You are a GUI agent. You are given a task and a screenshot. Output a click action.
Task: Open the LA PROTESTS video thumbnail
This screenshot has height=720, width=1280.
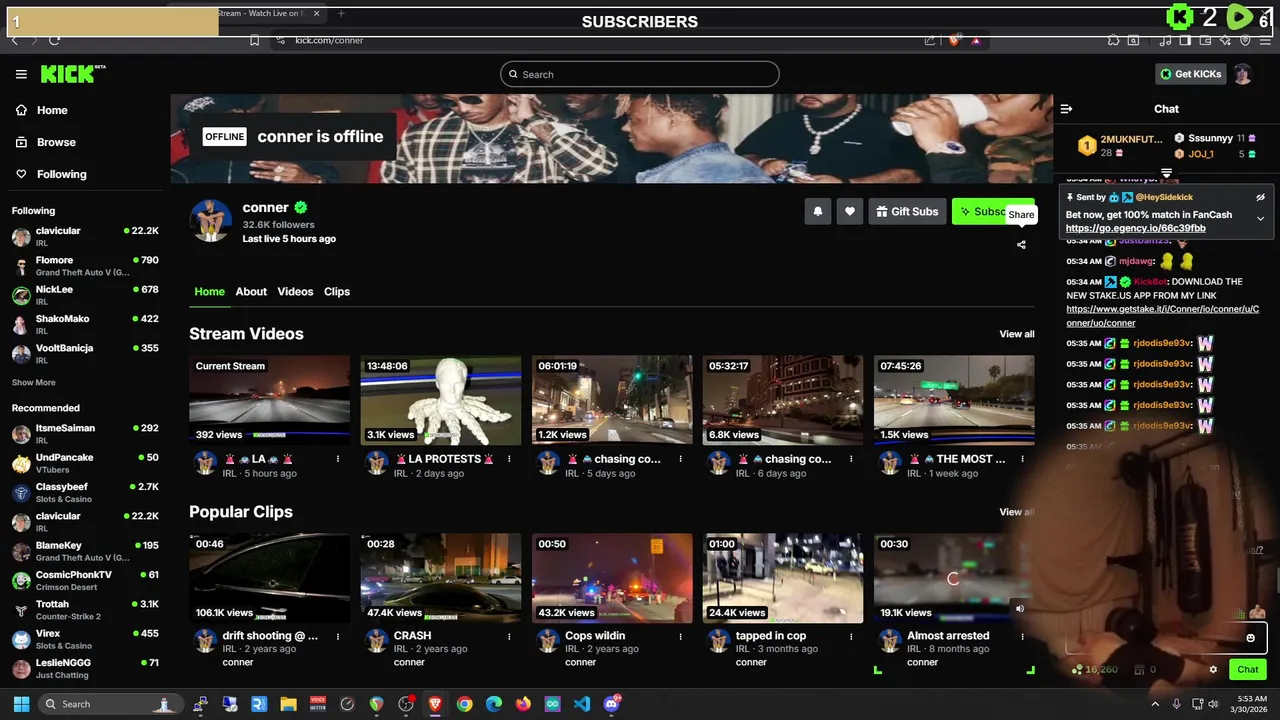coord(440,400)
